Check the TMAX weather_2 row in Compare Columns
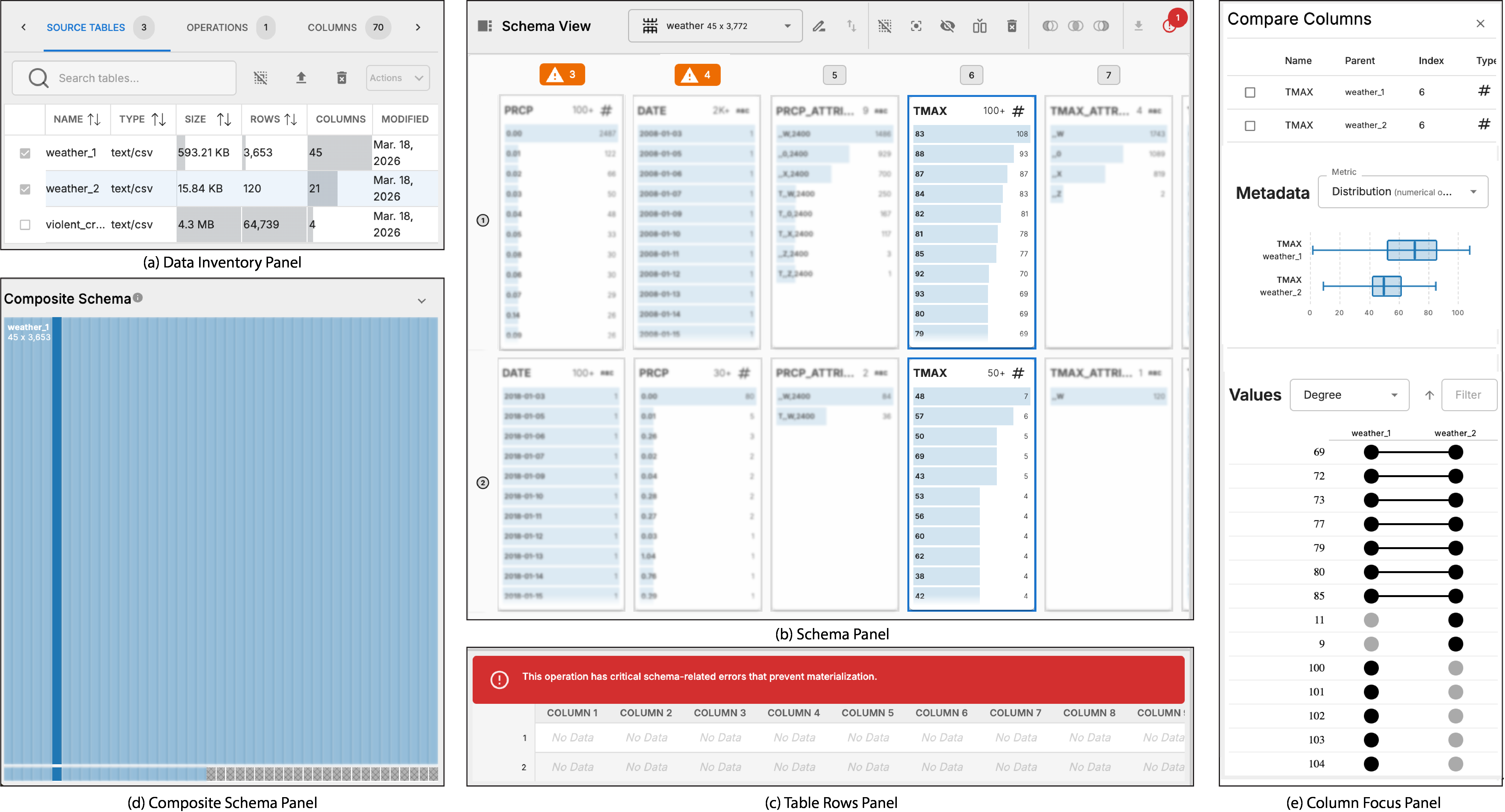The image size is (1505, 812). pos(1250,126)
